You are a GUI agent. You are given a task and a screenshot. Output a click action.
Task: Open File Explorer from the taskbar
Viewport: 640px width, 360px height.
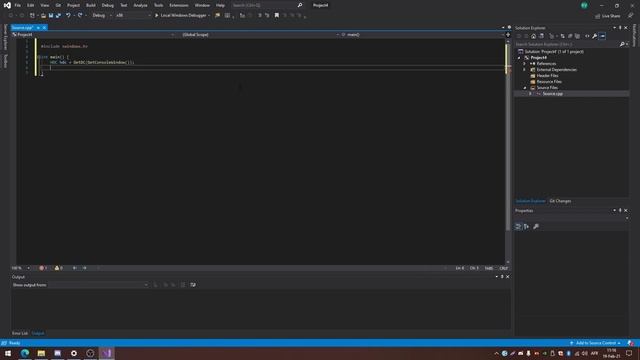pos(41,353)
